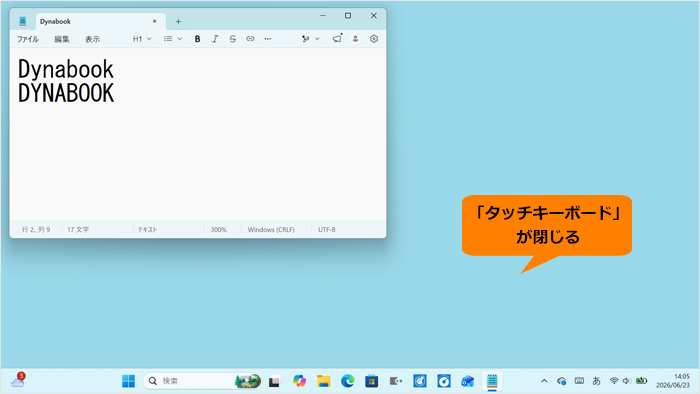Open Microsoft Edge from taskbar
The height and width of the screenshot is (394, 700).
pyautogui.click(x=347, y=381)
